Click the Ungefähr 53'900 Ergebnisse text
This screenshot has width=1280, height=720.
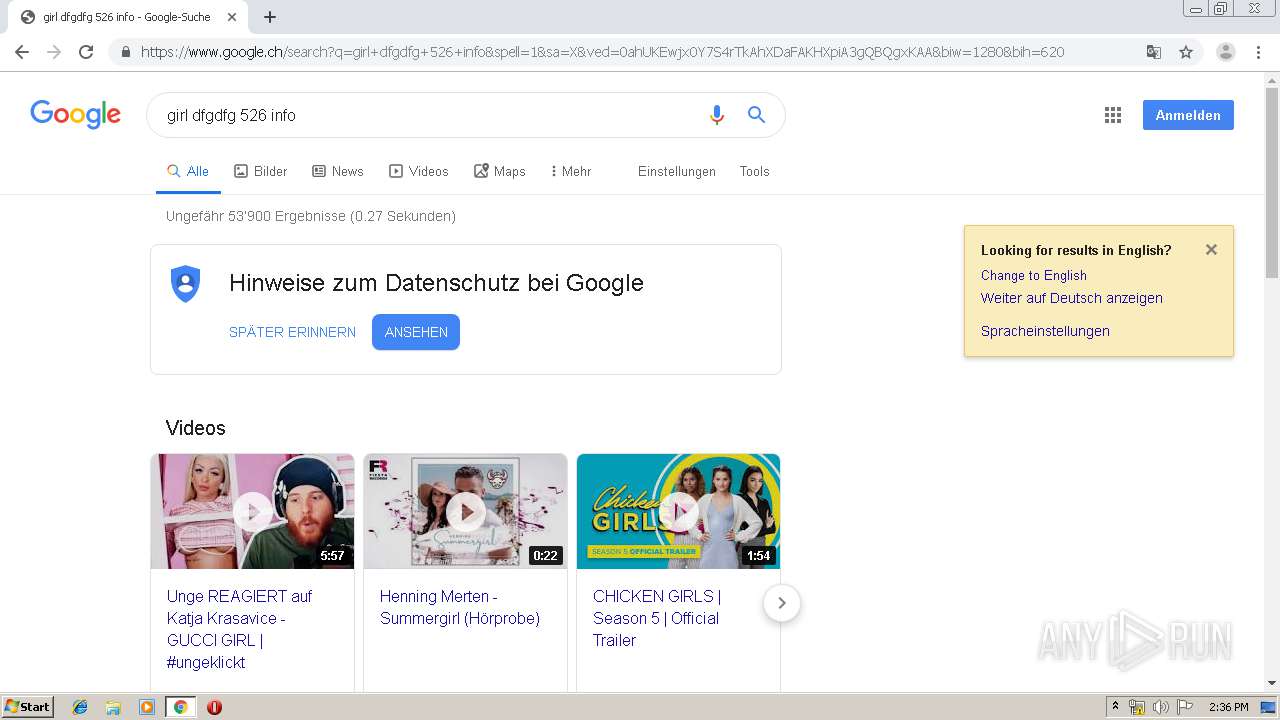(x=311, y=216)
